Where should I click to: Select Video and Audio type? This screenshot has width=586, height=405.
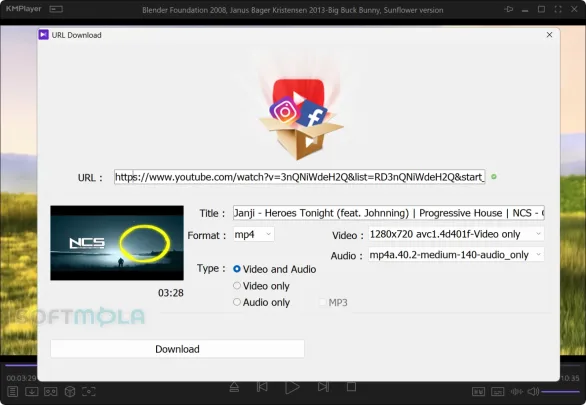[275, 269]
